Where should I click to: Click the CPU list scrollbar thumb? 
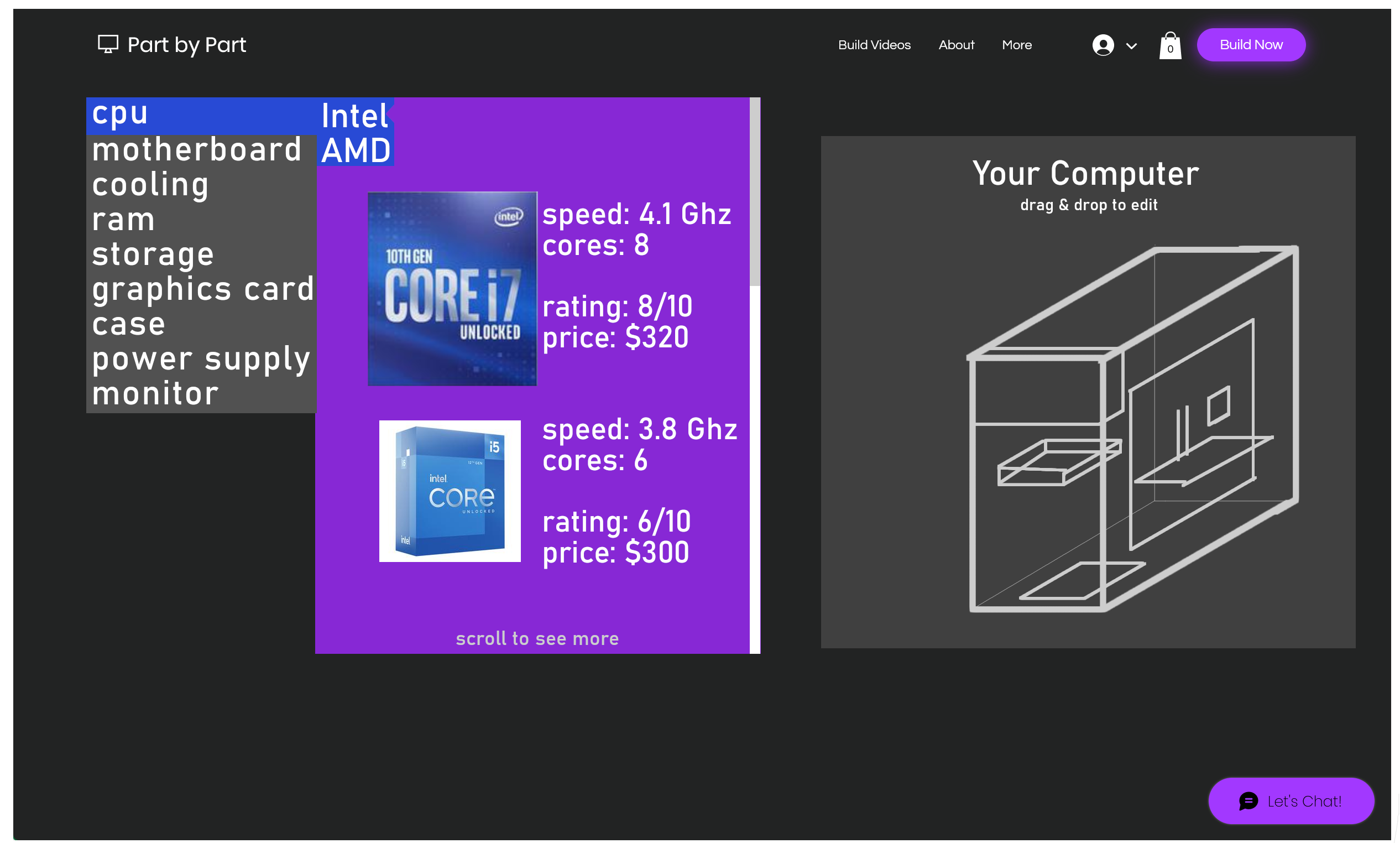click(755, 191)
